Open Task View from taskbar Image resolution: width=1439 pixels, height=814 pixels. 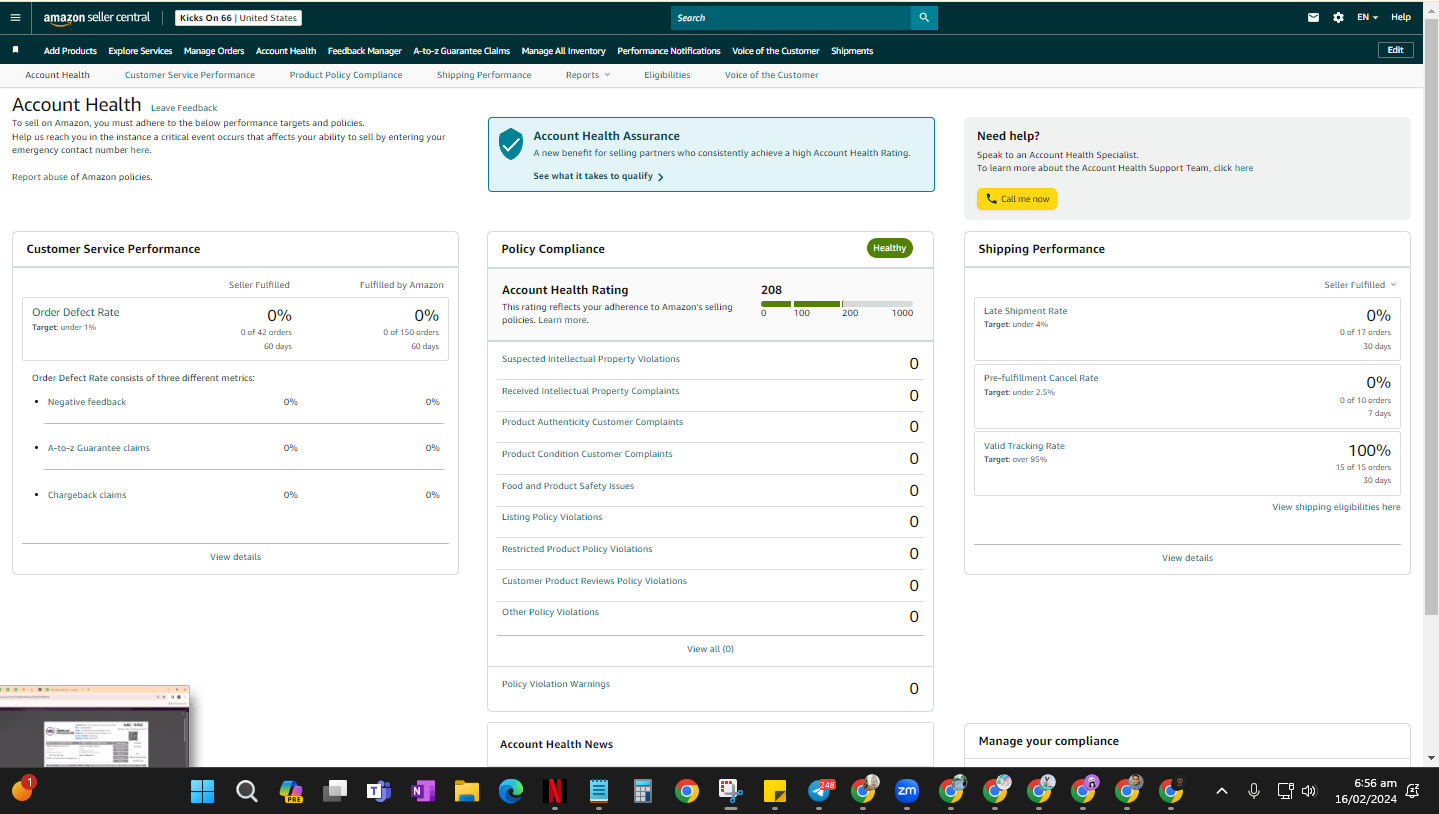pos(334,791)
